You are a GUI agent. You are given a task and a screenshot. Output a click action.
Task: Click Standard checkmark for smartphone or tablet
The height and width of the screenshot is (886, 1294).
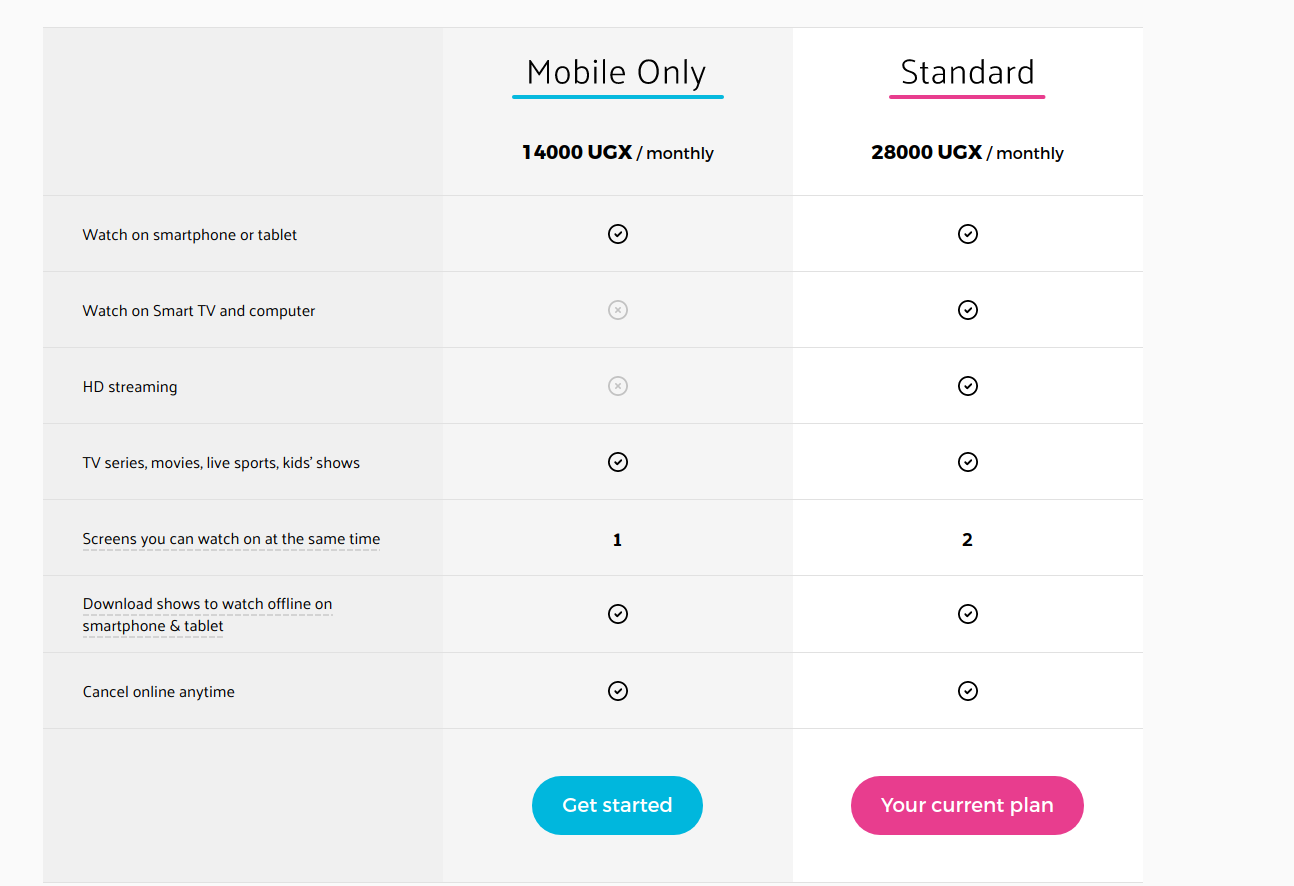[968, 234]
